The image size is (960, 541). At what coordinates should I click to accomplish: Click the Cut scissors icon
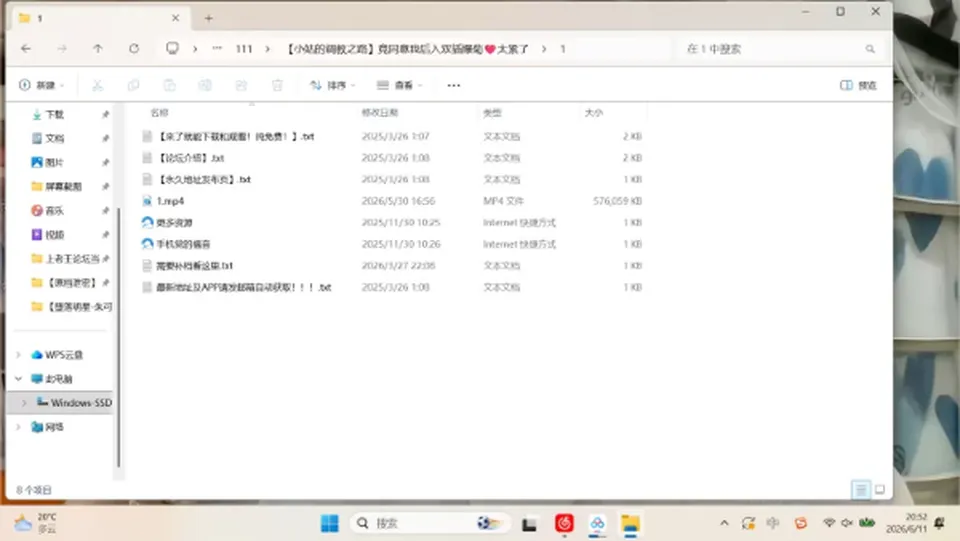coord(97,85)
